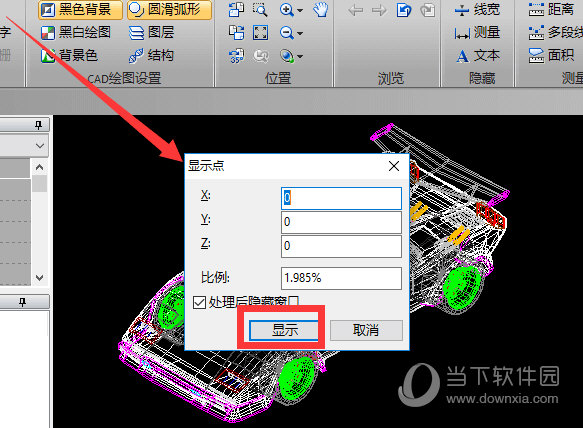Click the fit-to-window zoom icon
Image resolution: width=583 pixels, height=428 pixels.
pos(260,33)
